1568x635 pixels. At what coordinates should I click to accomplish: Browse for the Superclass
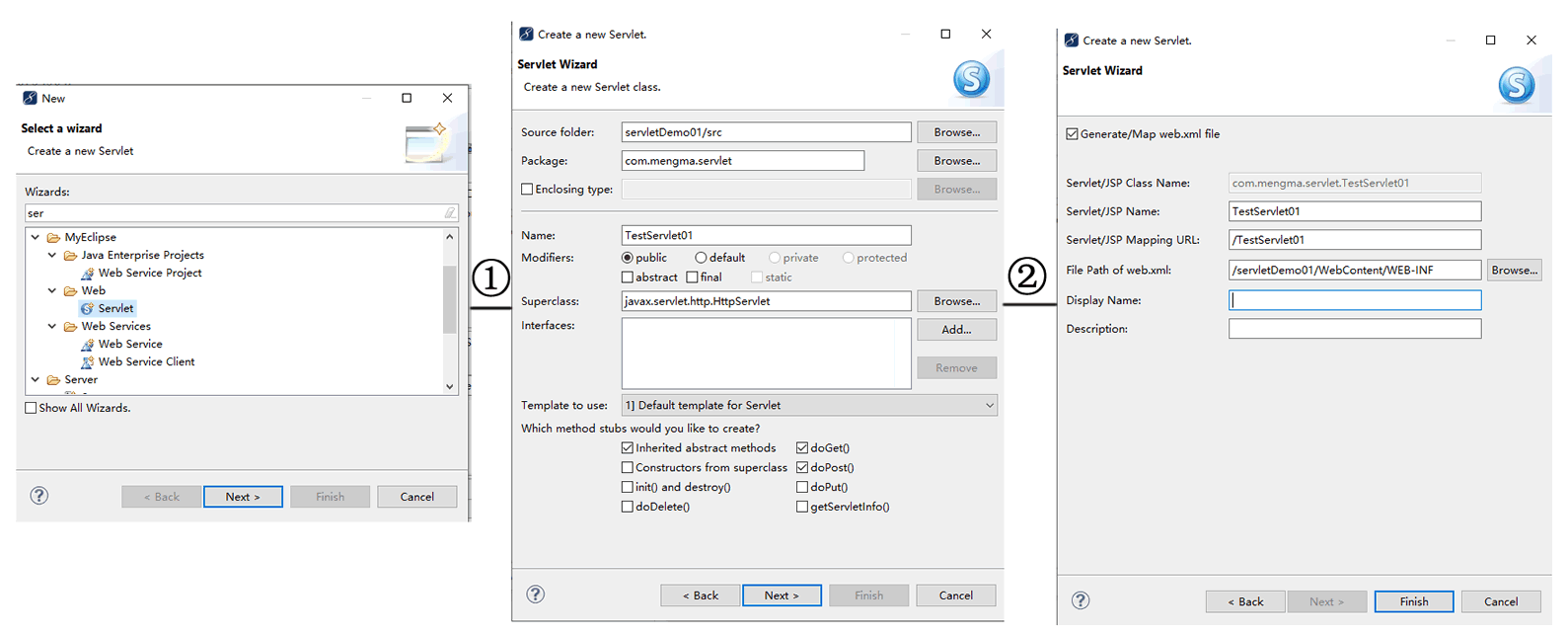coord(956,301)
